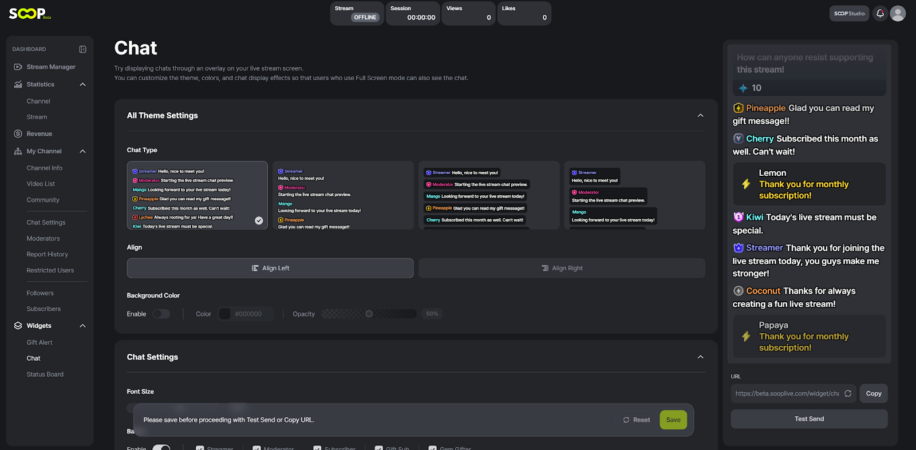
Task: Open Chat Settings in sidebar
Action: coord(46,223)
